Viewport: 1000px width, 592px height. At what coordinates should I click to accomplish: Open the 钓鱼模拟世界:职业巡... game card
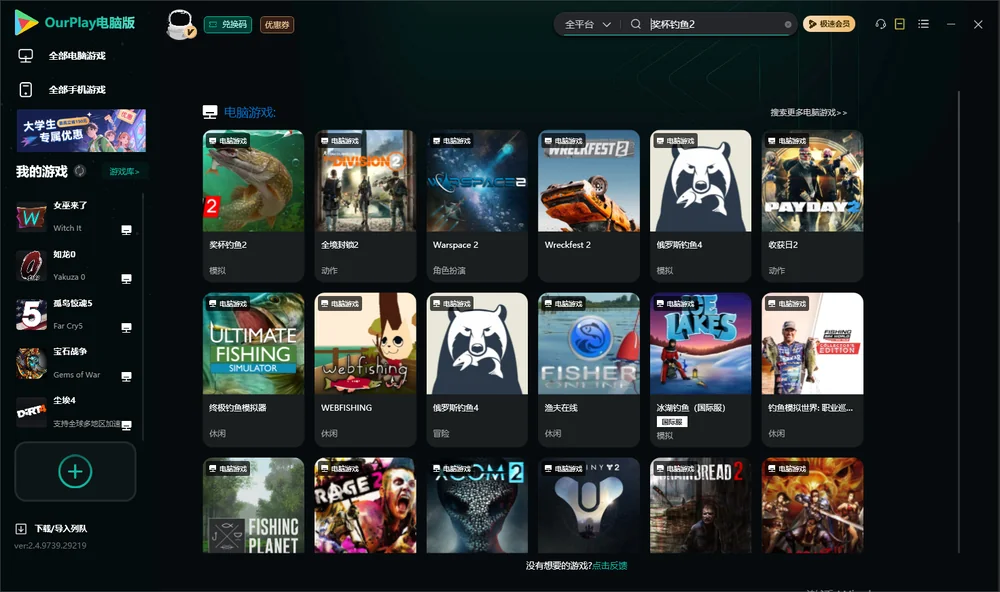pos(812,369)
